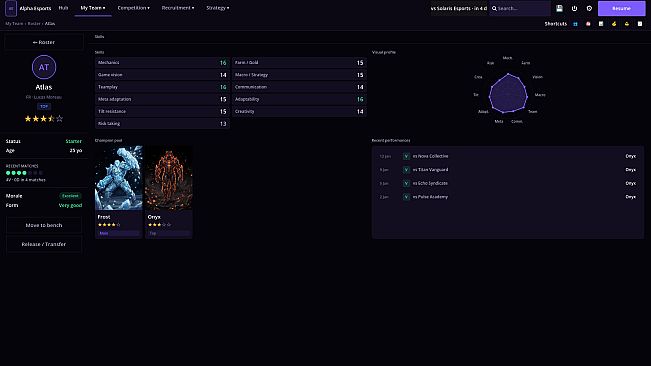Click into the Search field
651x366 pixels.
tap(520, 8)
